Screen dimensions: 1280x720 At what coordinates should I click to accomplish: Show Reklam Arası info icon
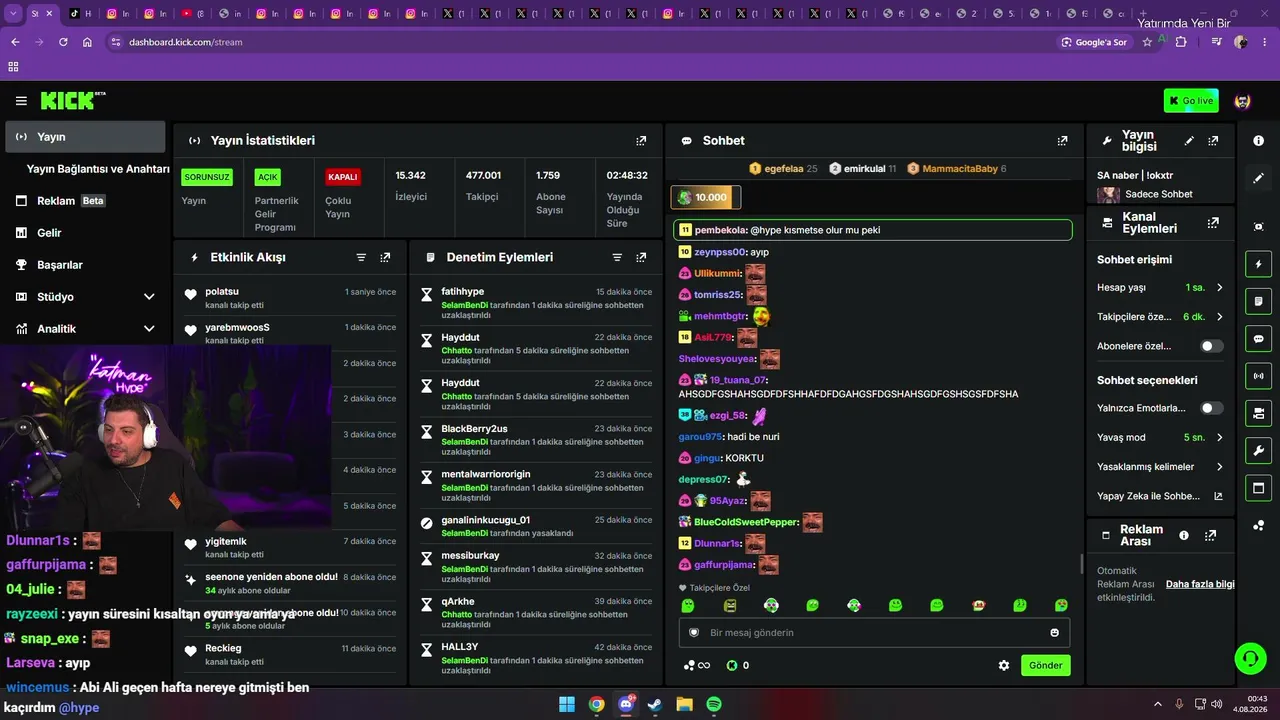click(1184, 535)
